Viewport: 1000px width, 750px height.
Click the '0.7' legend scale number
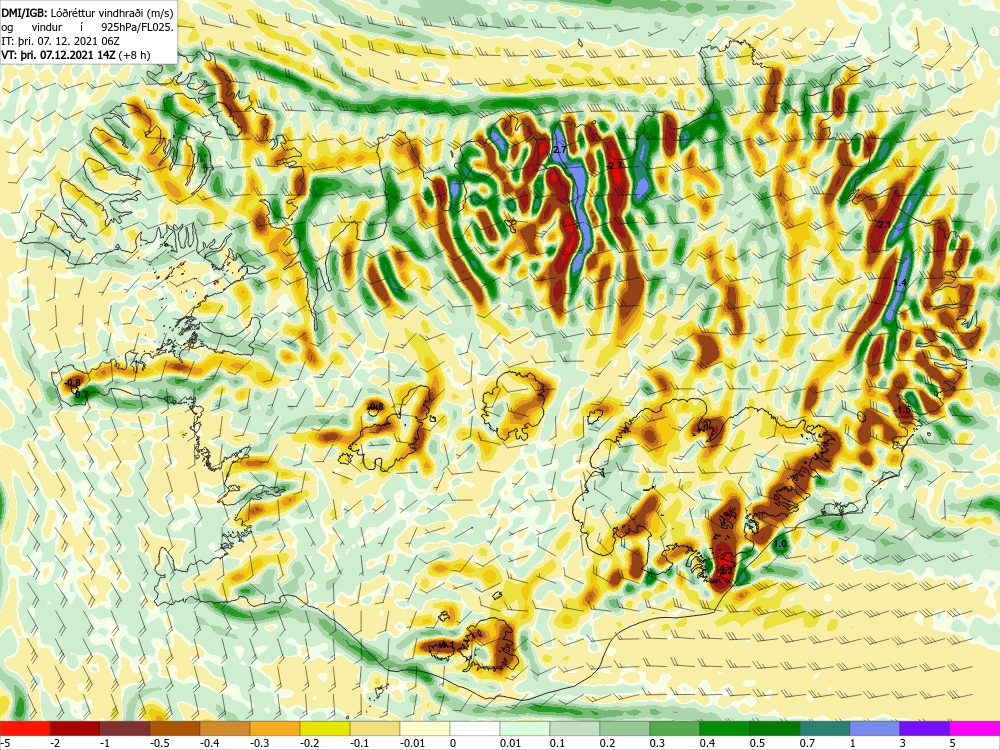(807, 743)
